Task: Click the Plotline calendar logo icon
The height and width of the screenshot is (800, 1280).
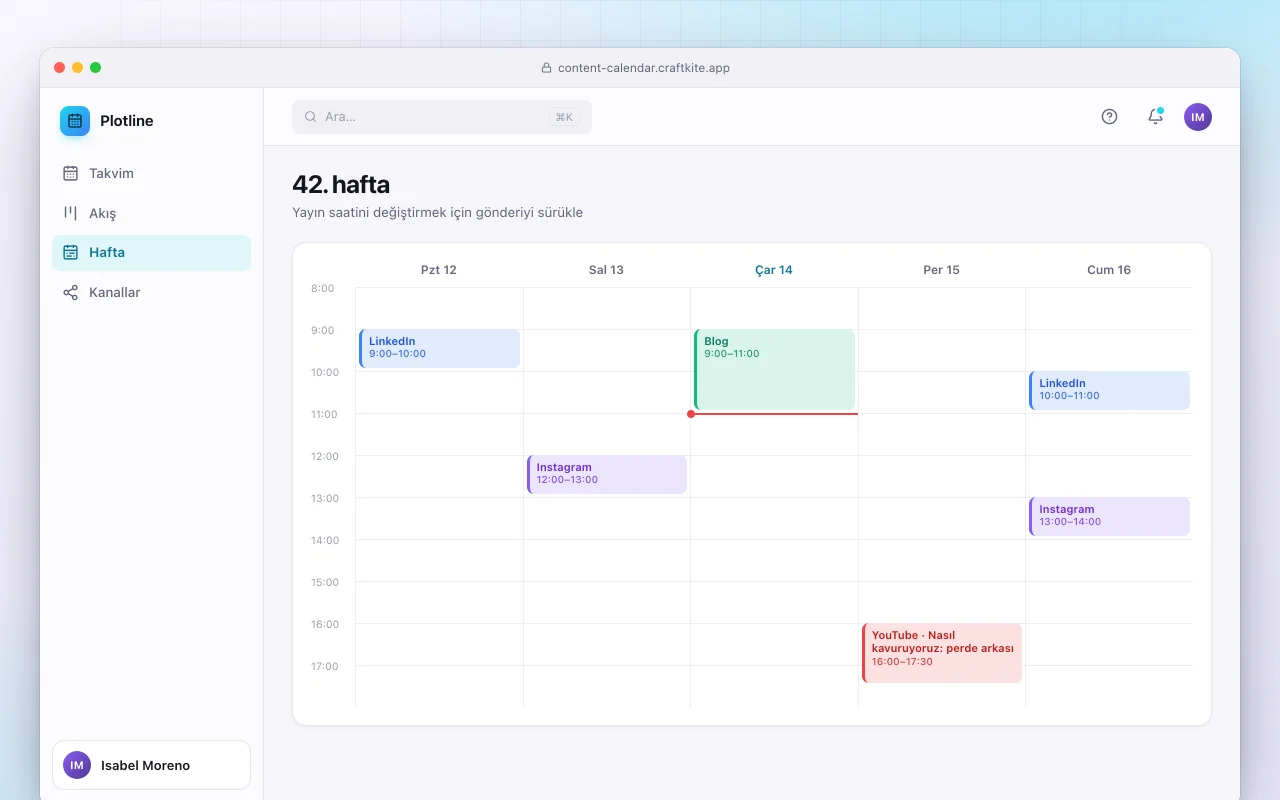Action: [75, 121]
